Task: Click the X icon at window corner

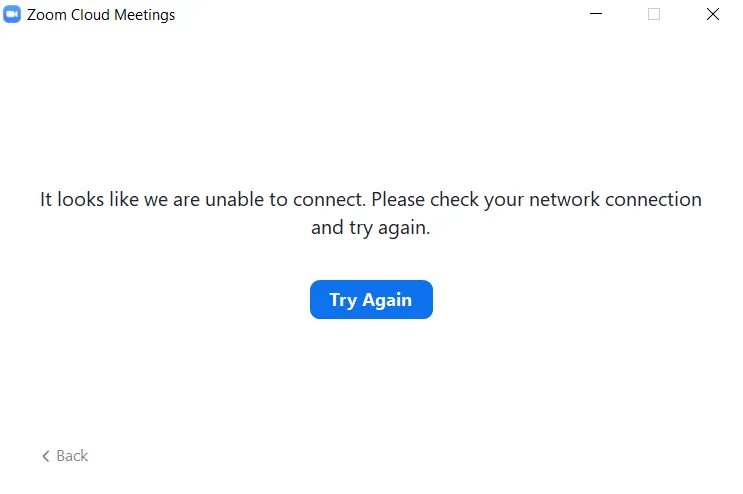Action: coord(713,14)
